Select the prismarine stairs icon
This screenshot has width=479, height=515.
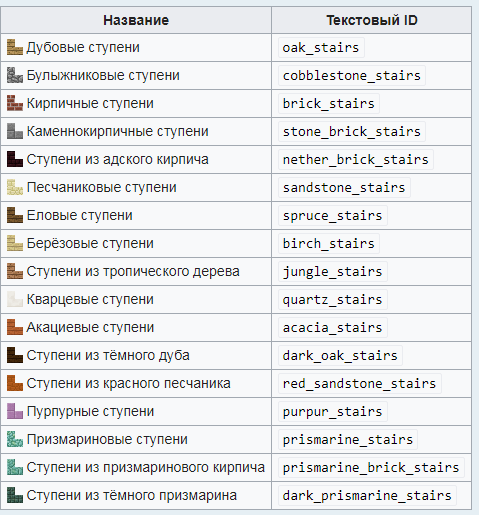coord(15,439)
